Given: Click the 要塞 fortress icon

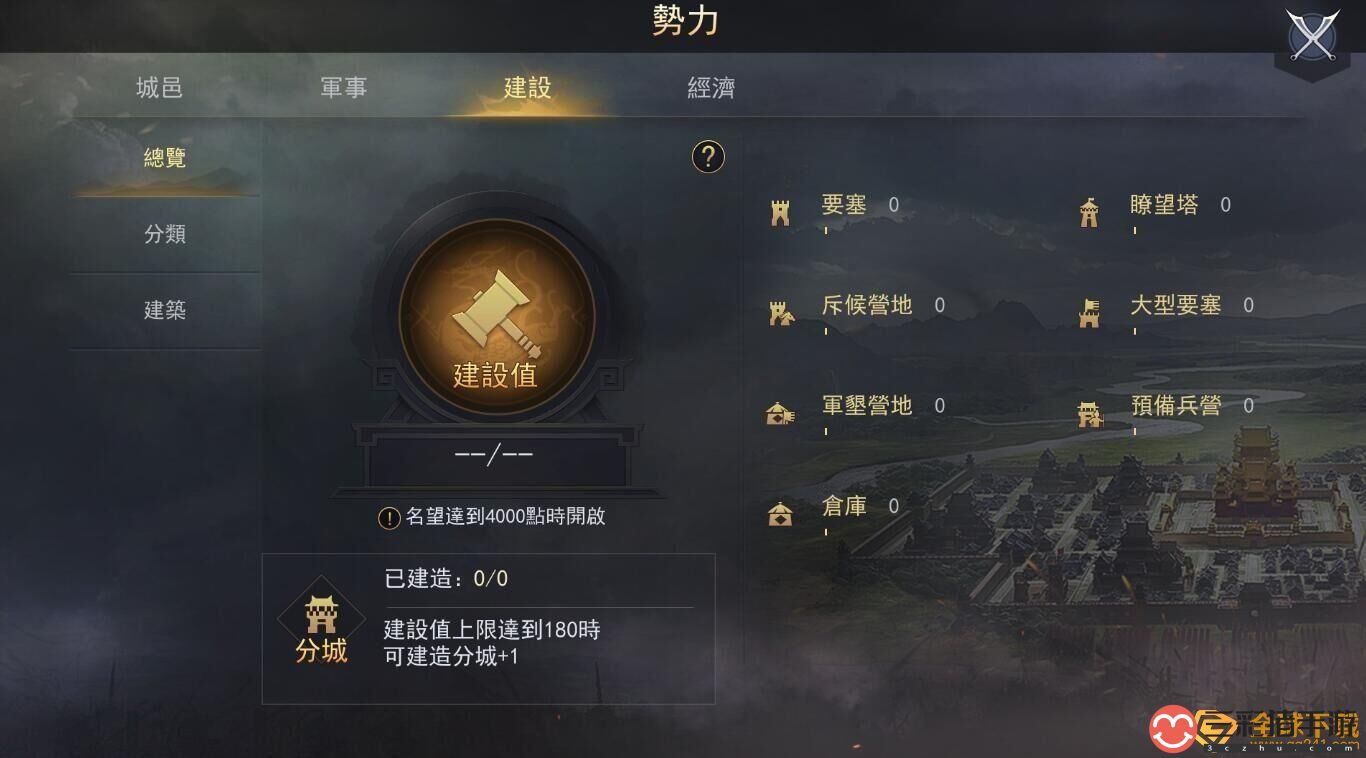Looking at the screenshot, I should (x=781, y=212).
